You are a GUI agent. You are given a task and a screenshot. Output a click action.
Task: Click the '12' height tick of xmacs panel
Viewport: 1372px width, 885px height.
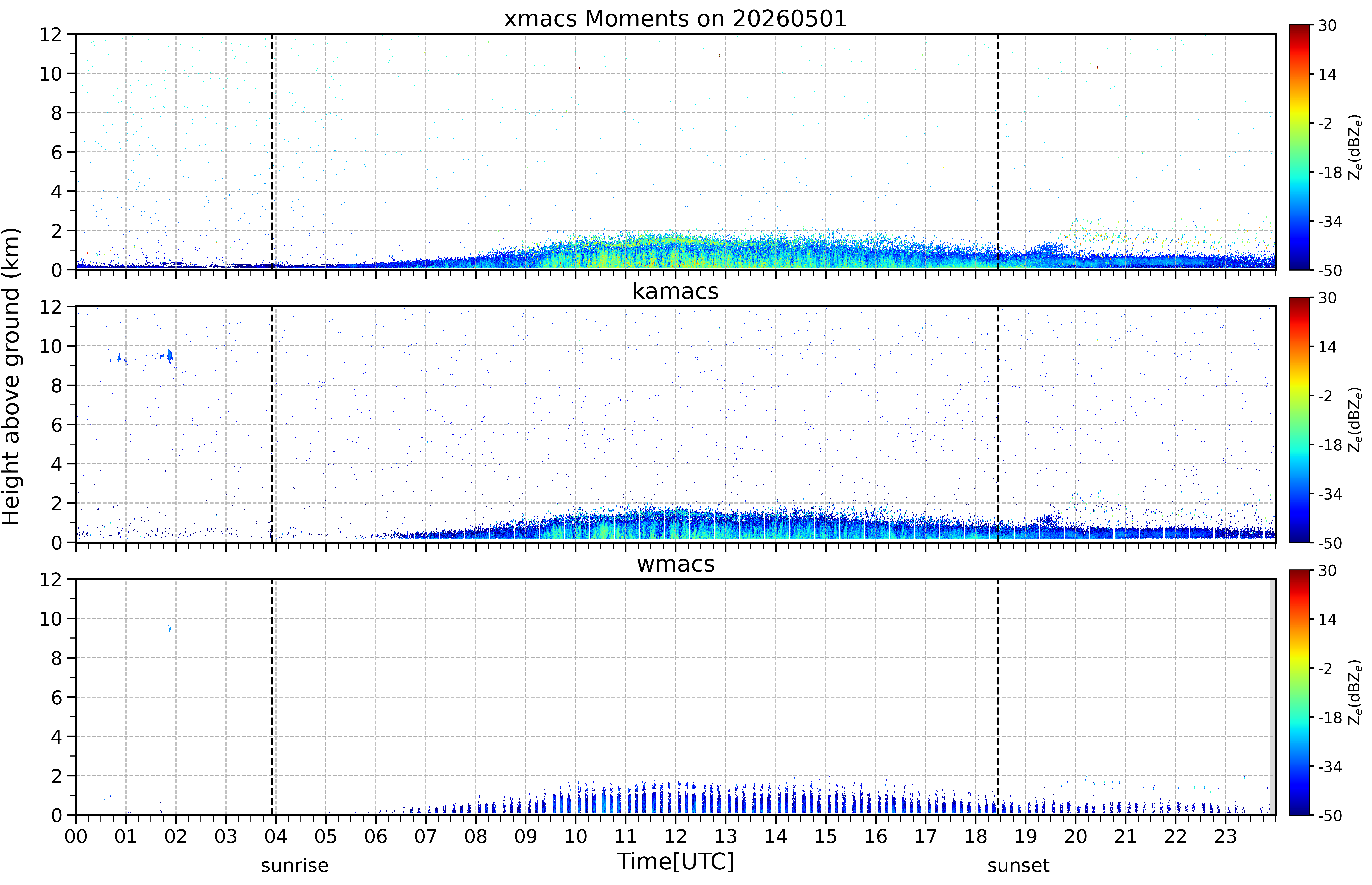(51, 35)
